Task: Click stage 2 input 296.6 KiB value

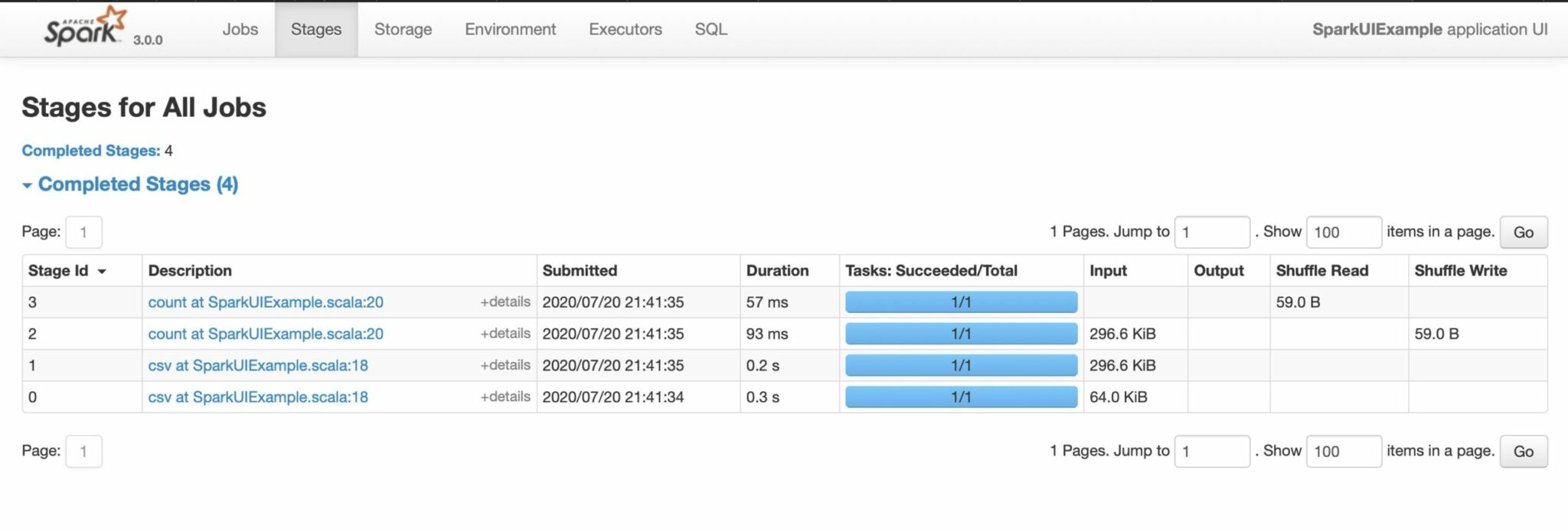Action: 1122,334
